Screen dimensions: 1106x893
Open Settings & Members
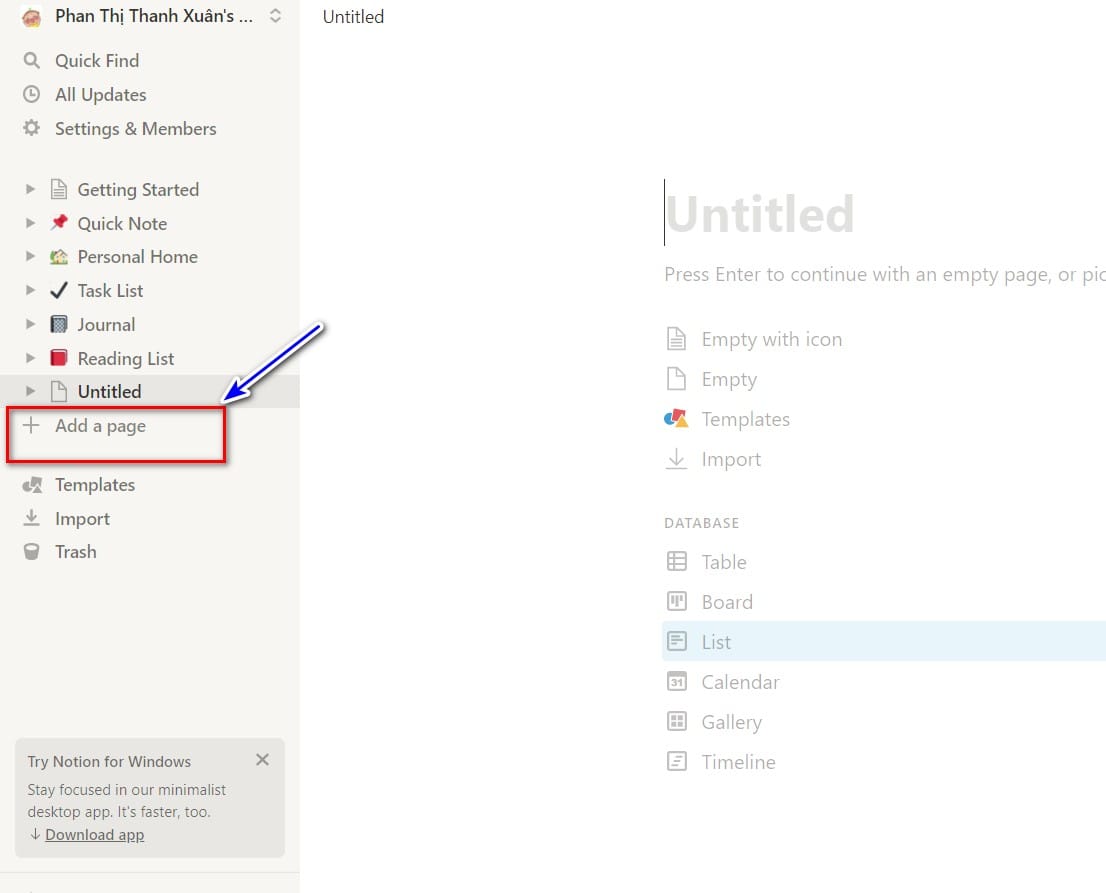135,128
